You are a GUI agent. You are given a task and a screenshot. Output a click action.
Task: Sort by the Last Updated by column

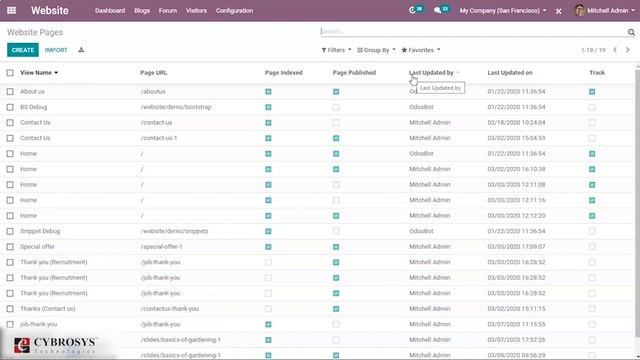[x=431, y=73]
